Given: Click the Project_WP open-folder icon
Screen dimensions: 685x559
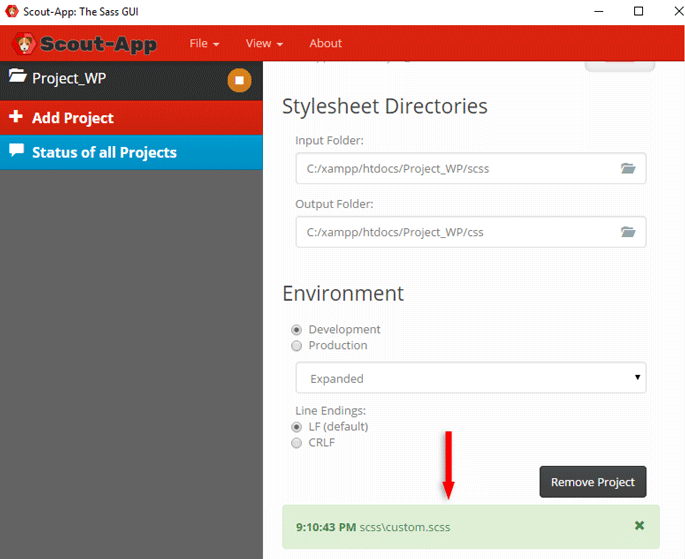Looking at the screenshot, I should [x=17, y=76].
